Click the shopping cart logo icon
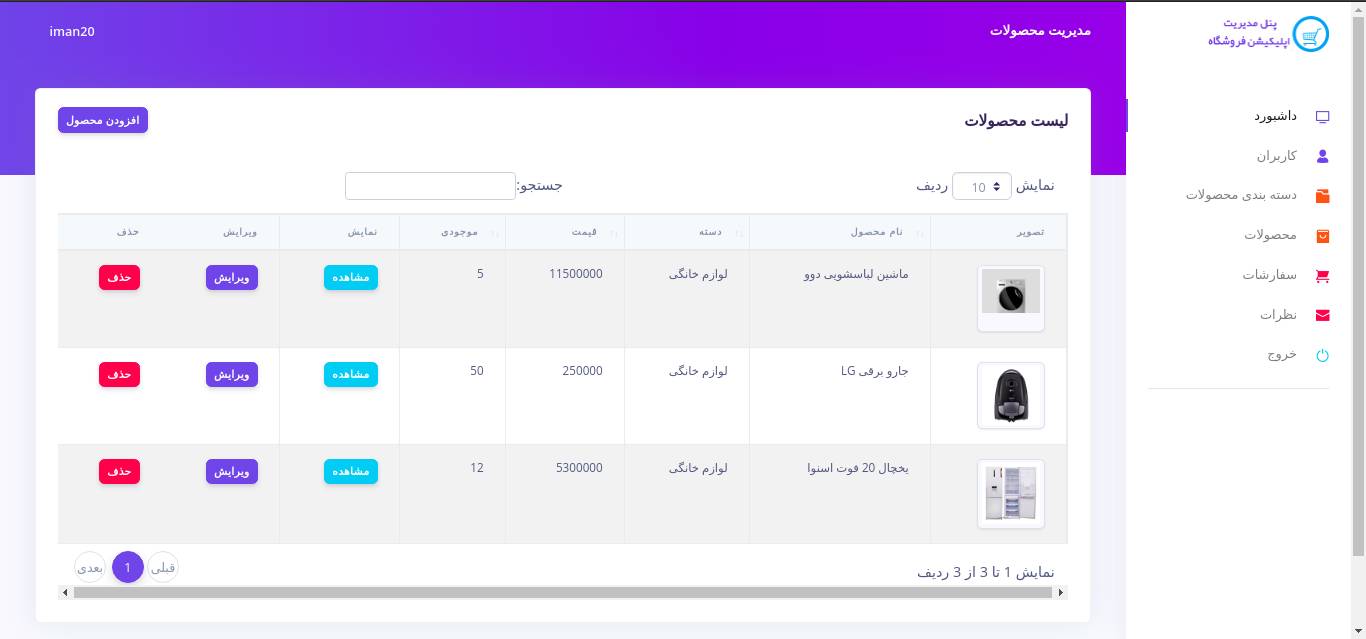 (1310, 35)
